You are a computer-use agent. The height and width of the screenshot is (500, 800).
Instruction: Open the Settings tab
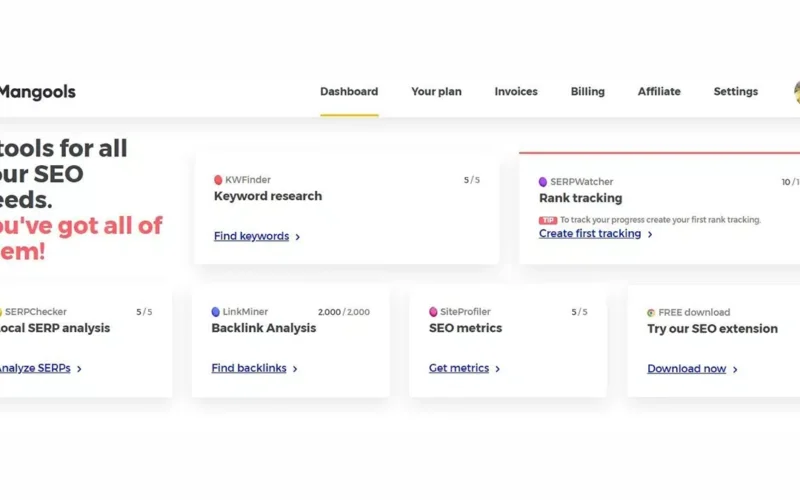pyautogui.click(x=735, y=92)
